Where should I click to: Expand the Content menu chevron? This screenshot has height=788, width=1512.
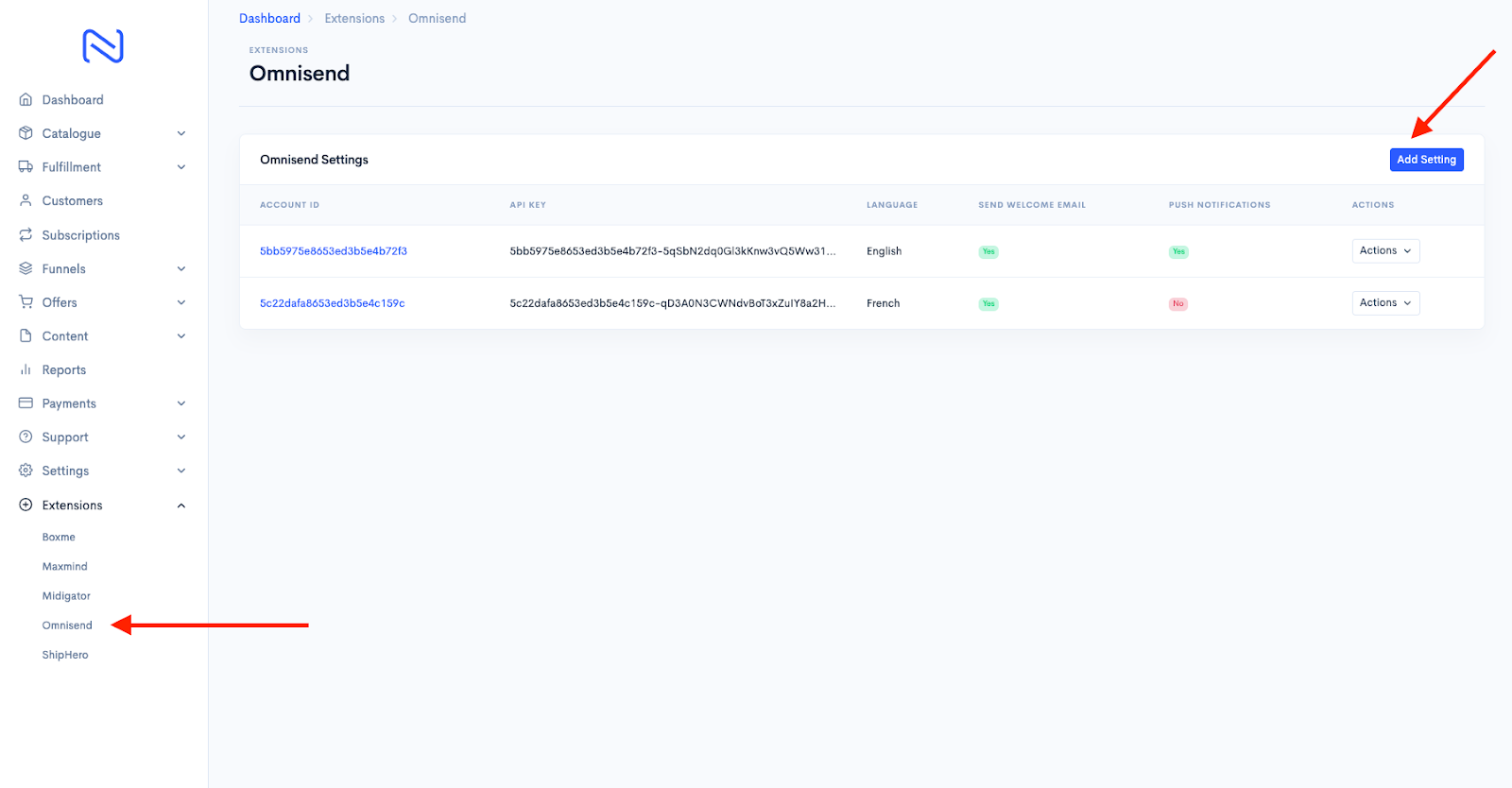point(181,335)
